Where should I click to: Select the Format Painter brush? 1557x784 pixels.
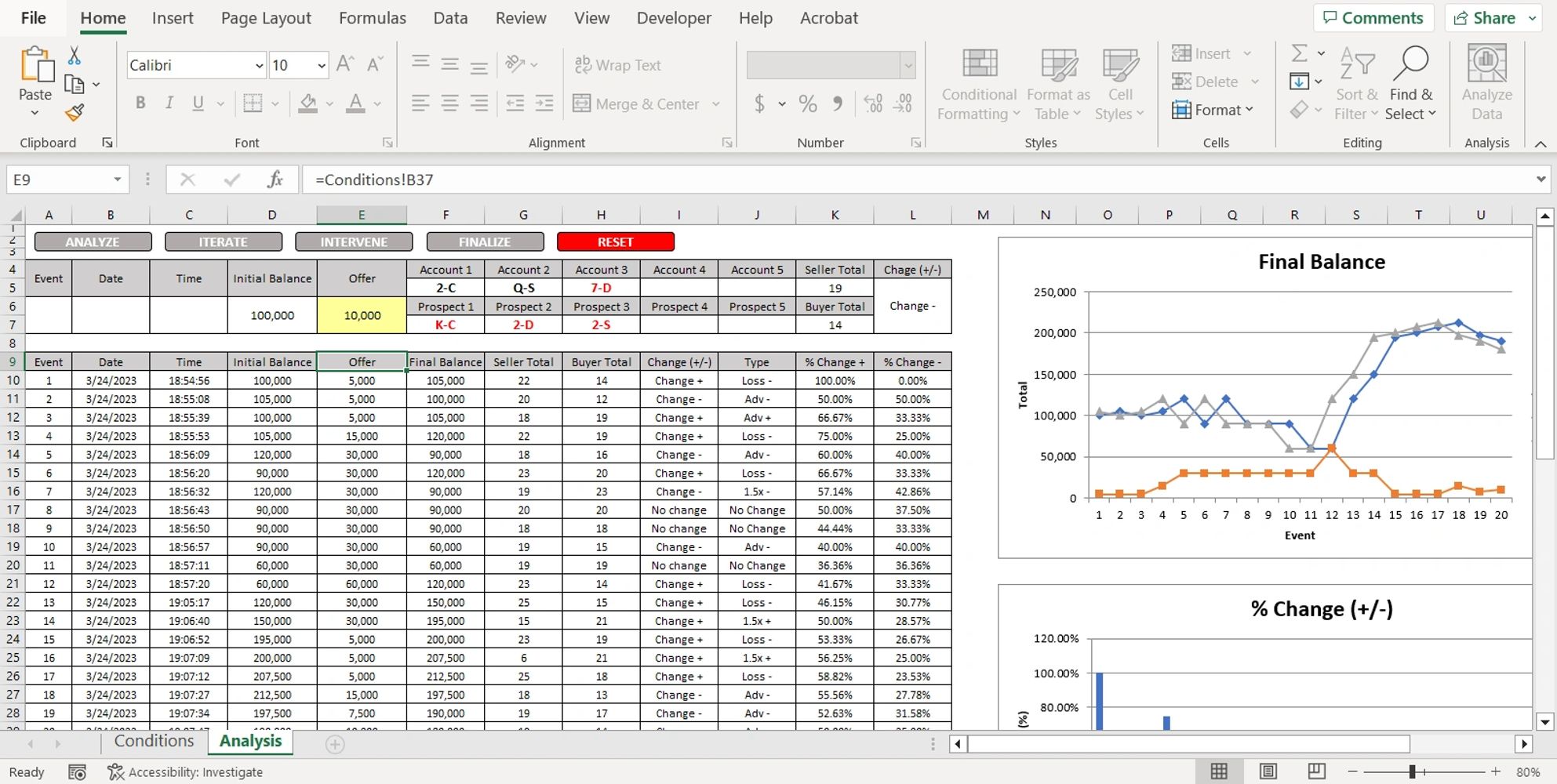75,114
